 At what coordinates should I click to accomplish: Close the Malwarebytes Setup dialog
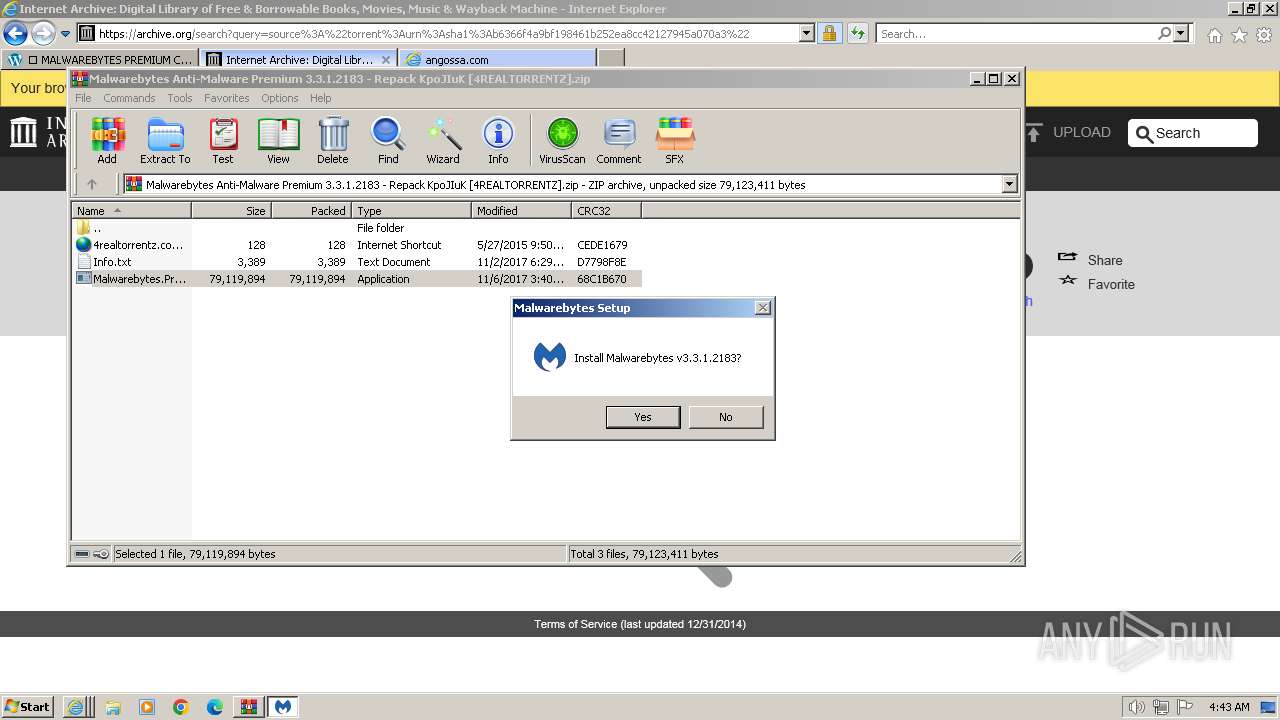click(x=763, y=308)
